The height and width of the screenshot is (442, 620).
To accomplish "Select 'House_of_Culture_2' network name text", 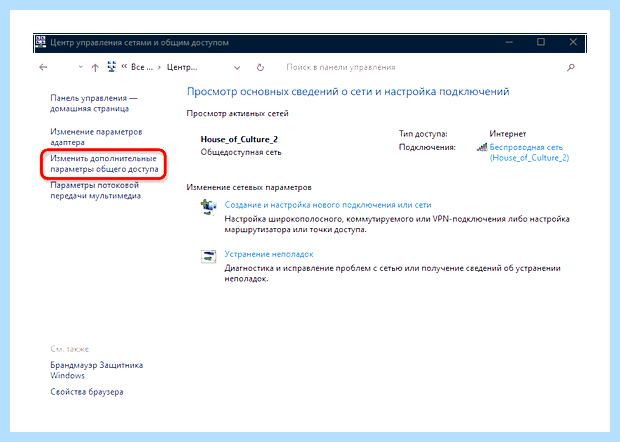I will pyautogui.click(x=239, y=139).
